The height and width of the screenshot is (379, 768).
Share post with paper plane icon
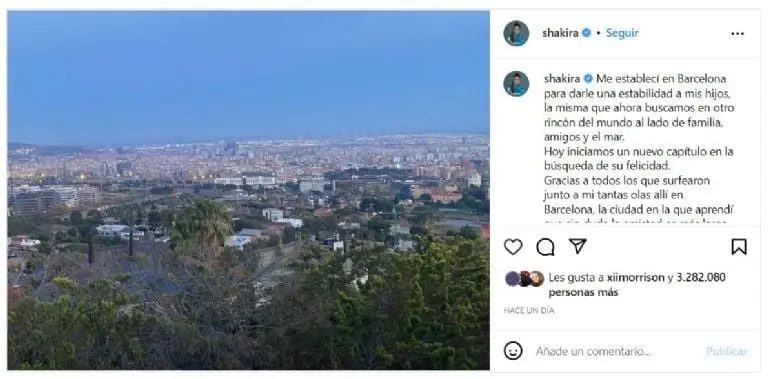(x=578, y=246)
